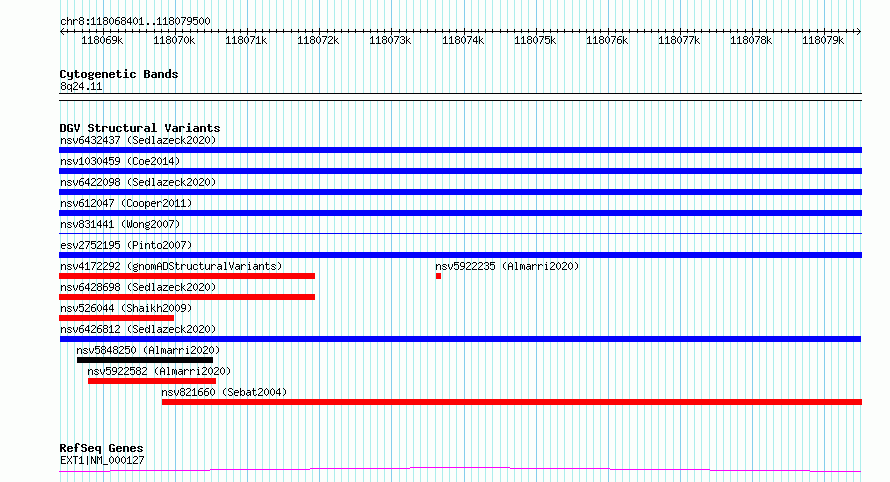Click the 118073k ruler position

point(391,40)
